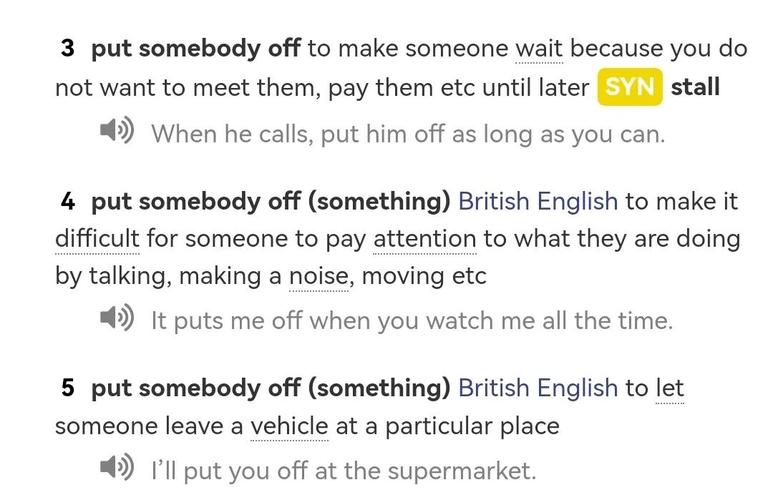Click the sentence 'I'll put you off at the supermarket'
The height and width of the screenshot is (500, 773).
[344, 471]
